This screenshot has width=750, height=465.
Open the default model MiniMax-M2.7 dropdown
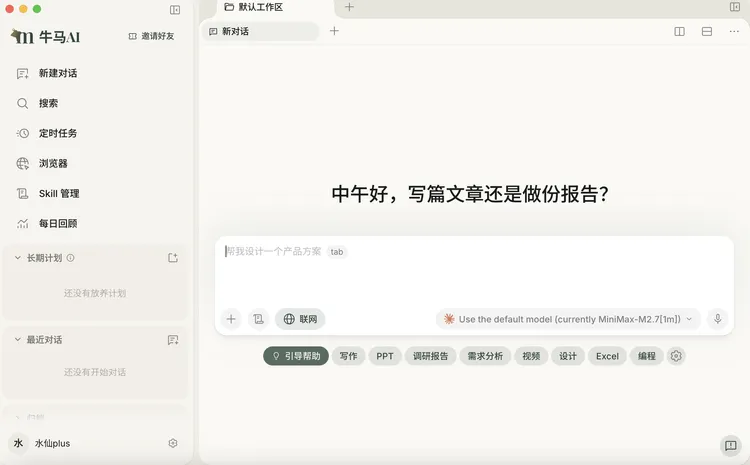(568, 319)
